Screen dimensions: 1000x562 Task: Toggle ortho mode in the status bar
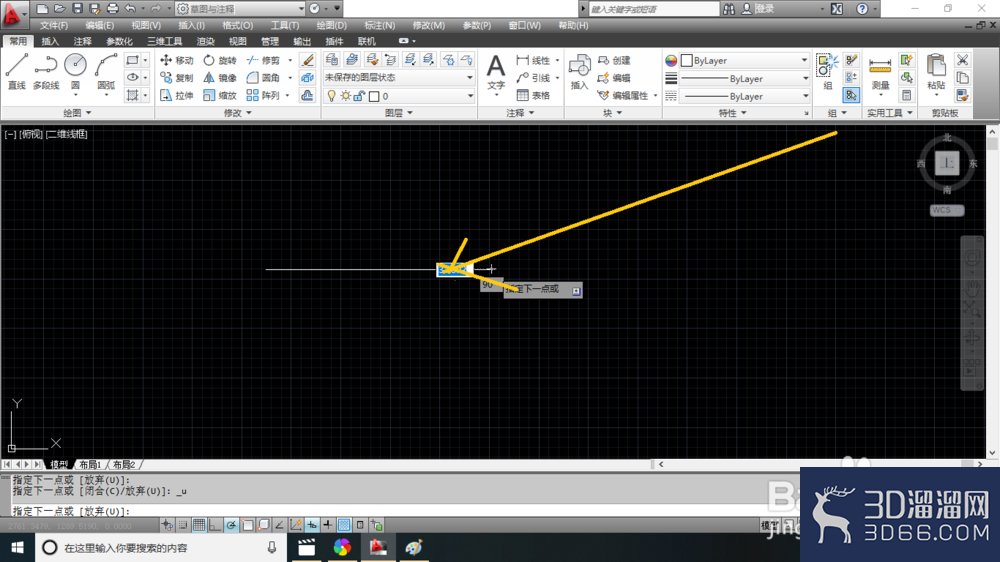[215, 525]
